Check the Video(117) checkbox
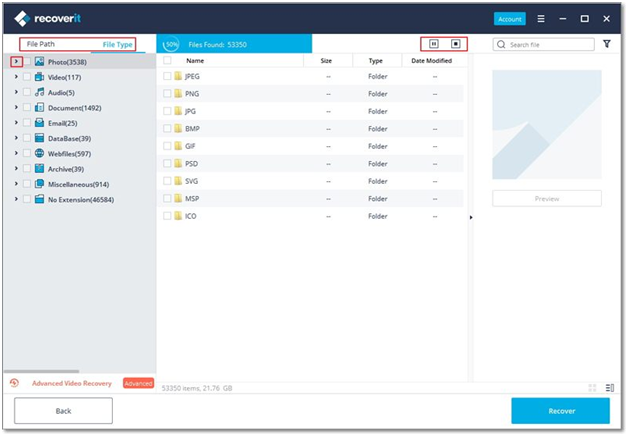 tap(27, 77)
